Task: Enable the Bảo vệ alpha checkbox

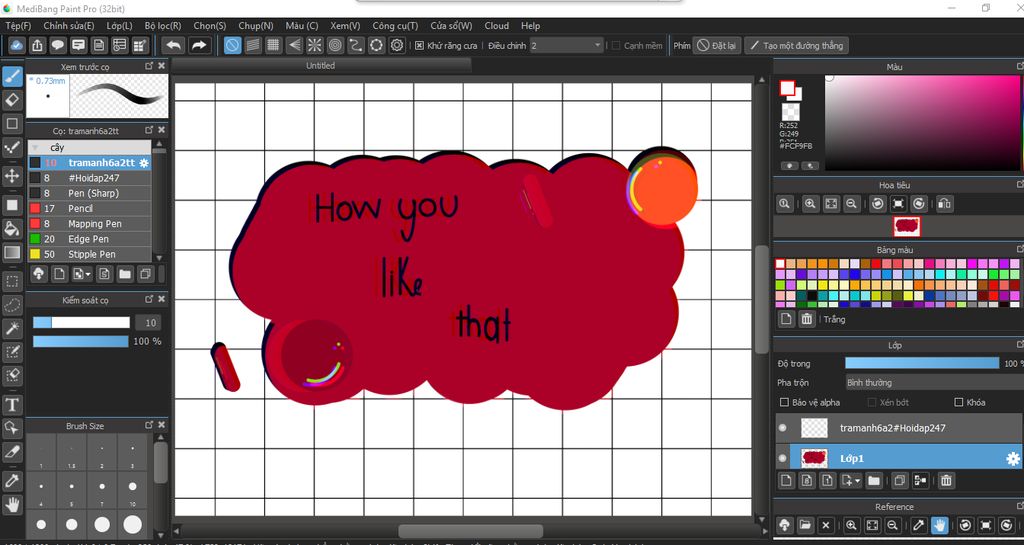Action: point(784,402)
